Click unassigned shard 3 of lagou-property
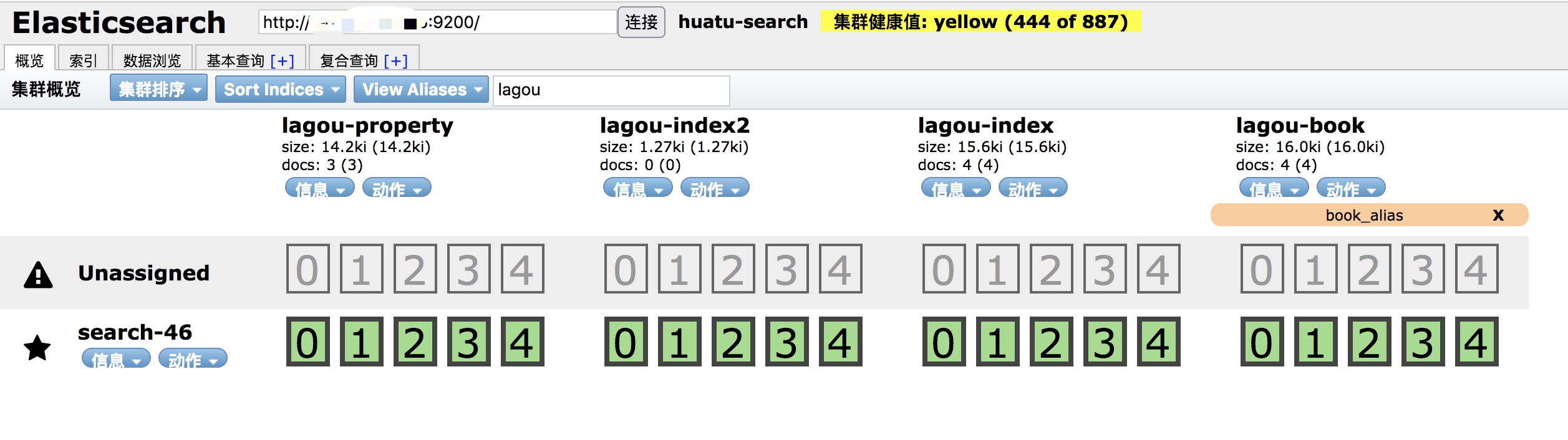The height and width of the screenshot is (440, 1568). (469, 269)
